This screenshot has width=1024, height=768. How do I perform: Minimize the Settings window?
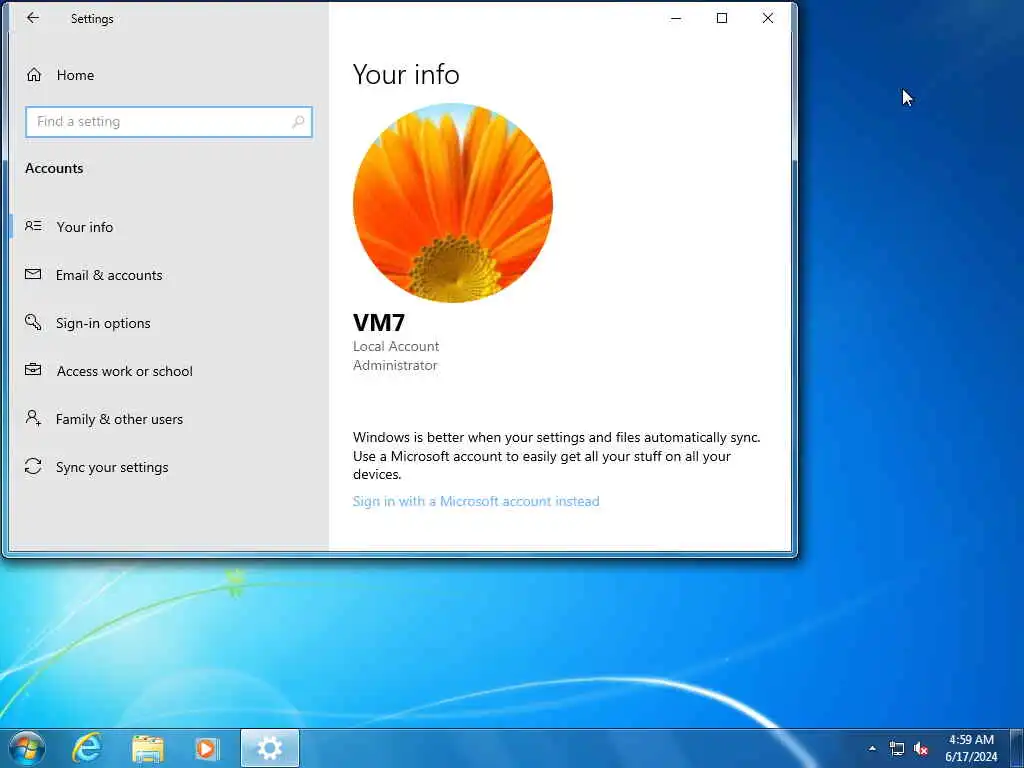click(677, 18)
